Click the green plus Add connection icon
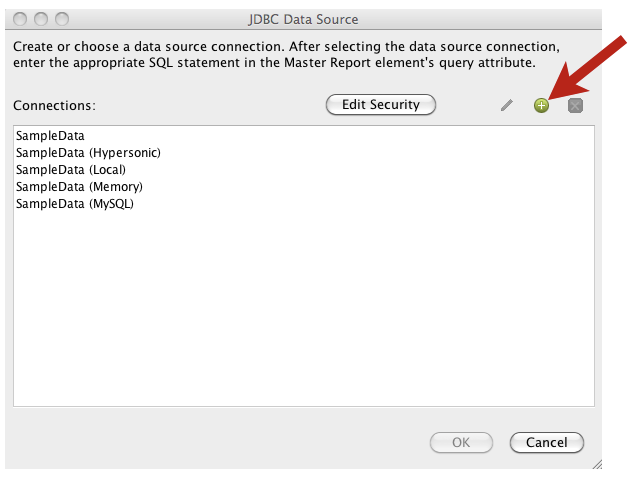Image resolution: width=635 pixels, height=483 pixels. click(x=541, y=105)
